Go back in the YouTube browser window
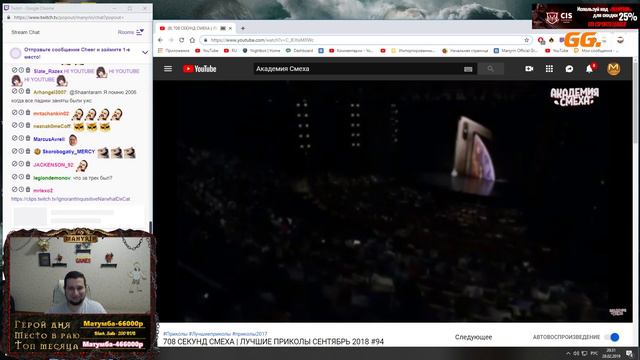The image size is (640, 360). [x=160, y=40]
